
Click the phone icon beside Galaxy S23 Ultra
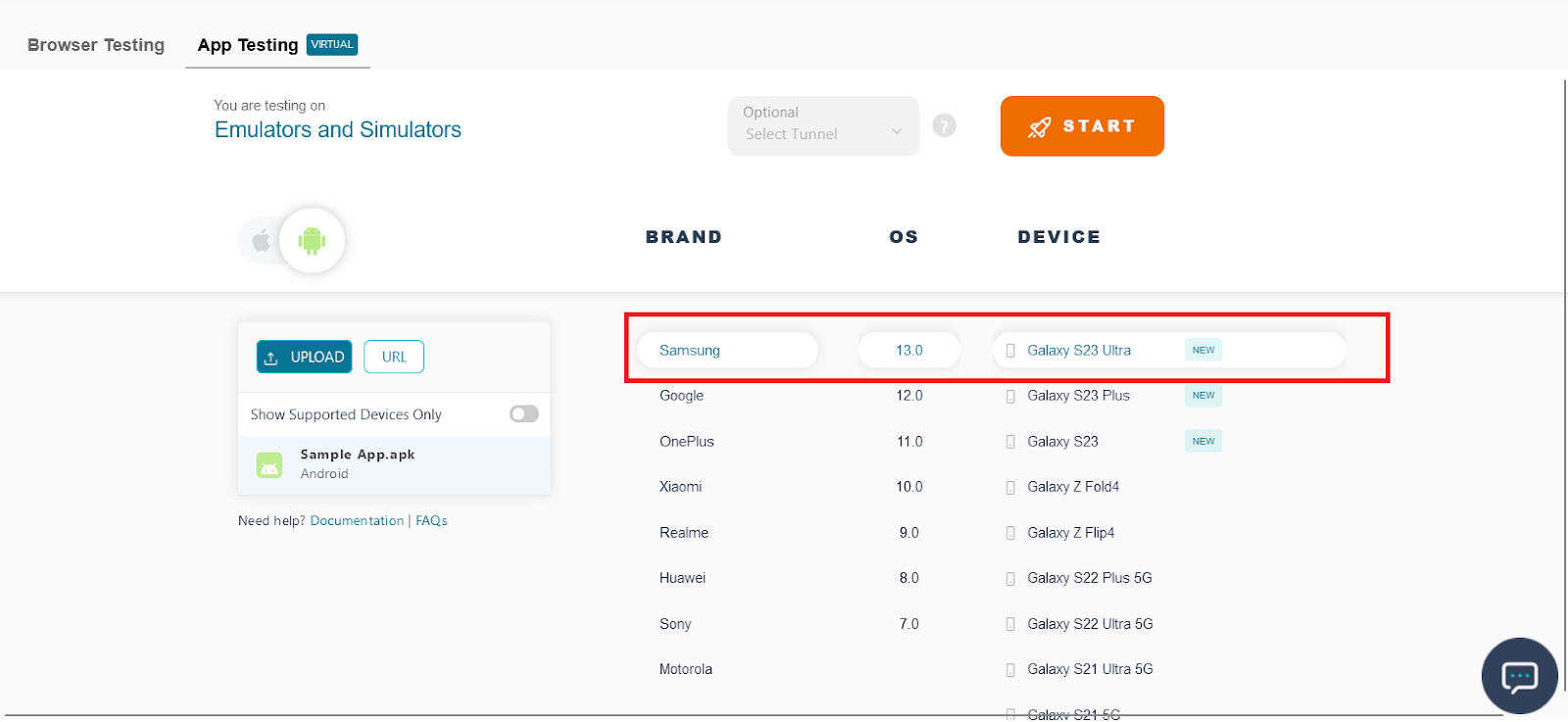(1010, 351)
